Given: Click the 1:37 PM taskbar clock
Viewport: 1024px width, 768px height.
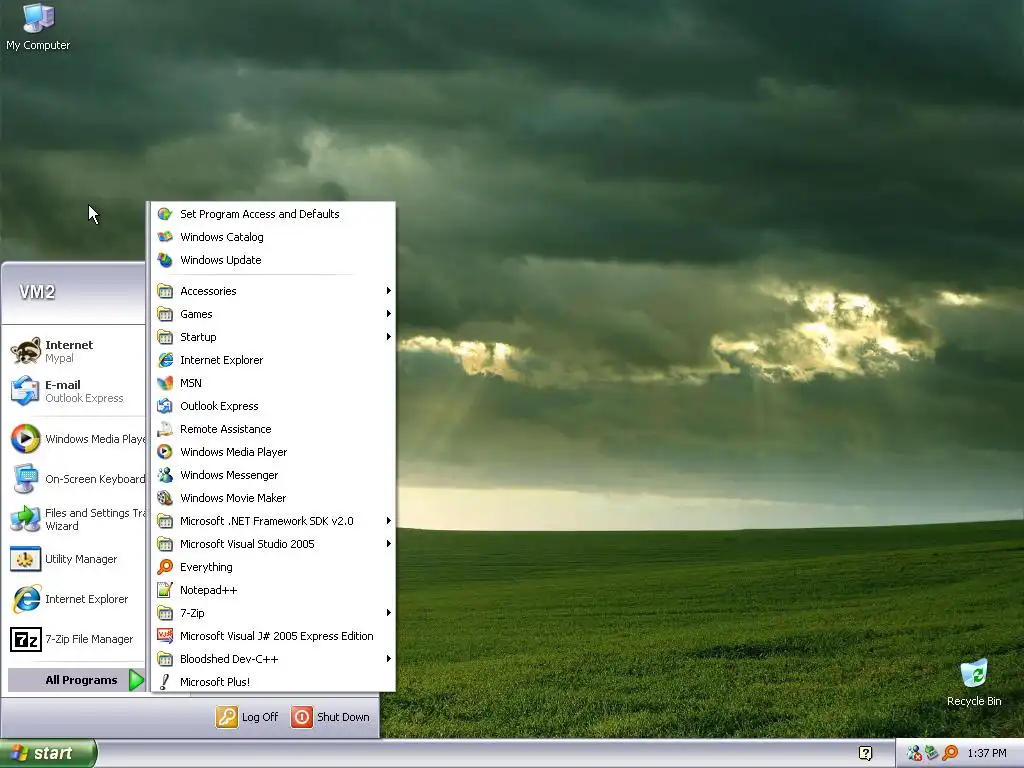Looking at the screenshot, I should point(987,753).
